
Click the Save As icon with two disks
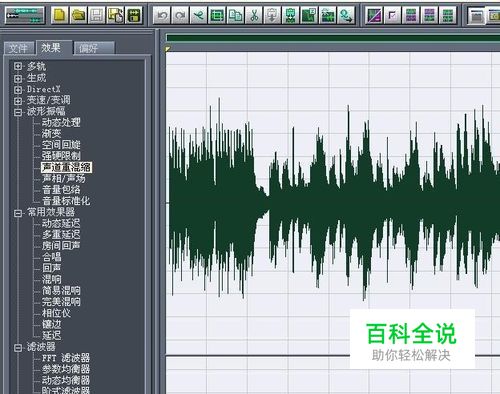click(115, 15)
